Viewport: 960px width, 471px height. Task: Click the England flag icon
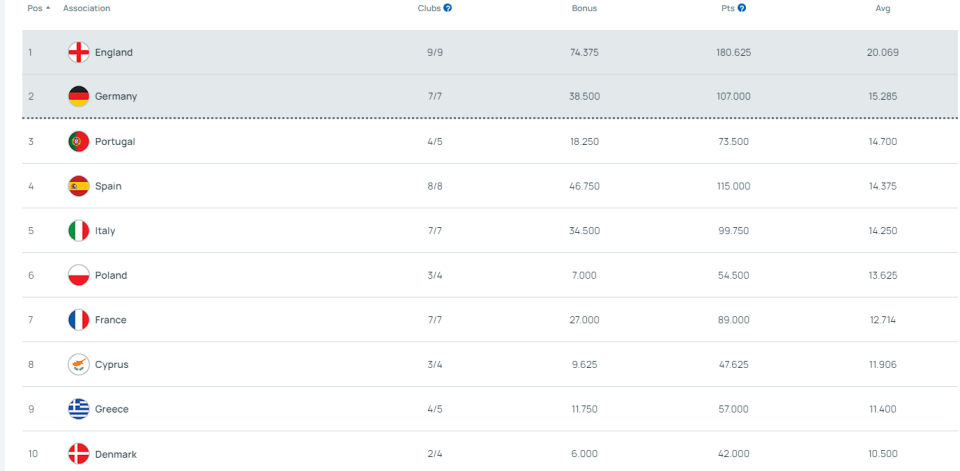78,53
